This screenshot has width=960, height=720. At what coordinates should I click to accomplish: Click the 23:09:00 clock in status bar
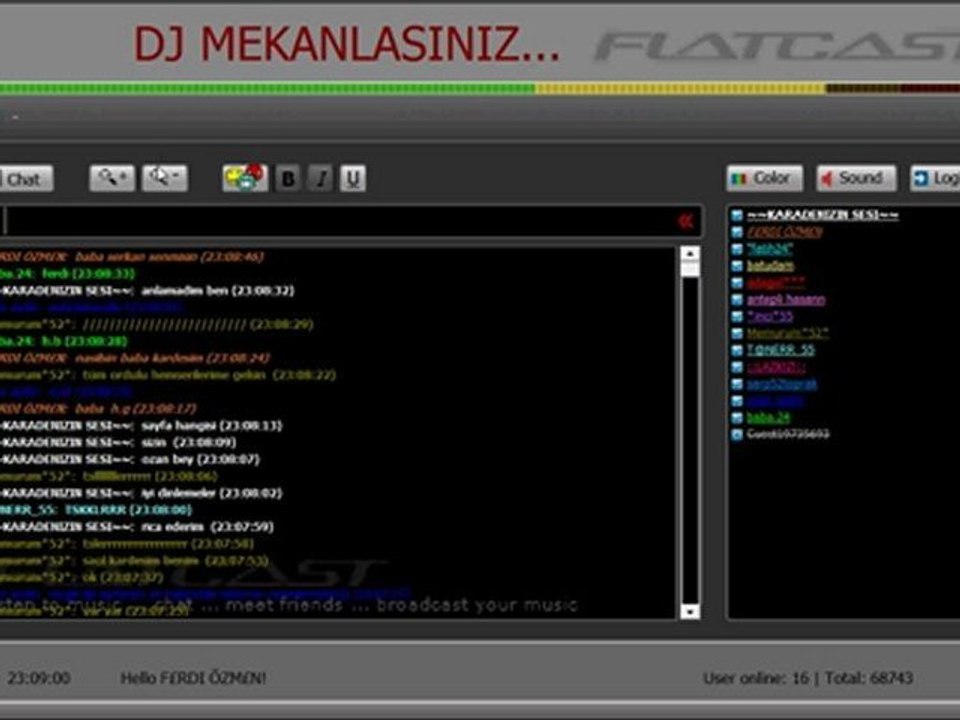tap(39, 678)
